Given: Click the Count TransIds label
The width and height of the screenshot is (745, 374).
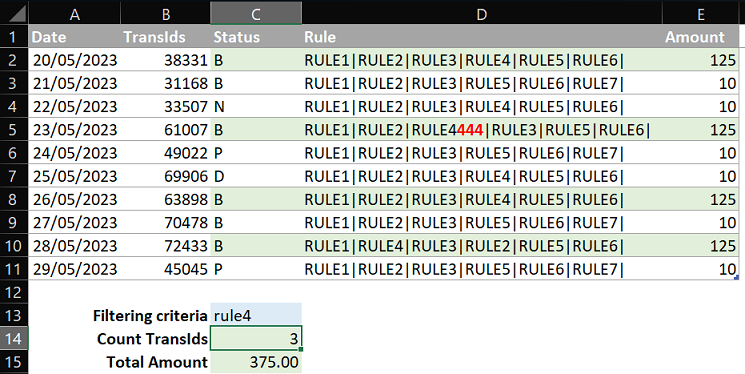Looking at the screenshot, I should pyautogui.click(x=152, y=339).
